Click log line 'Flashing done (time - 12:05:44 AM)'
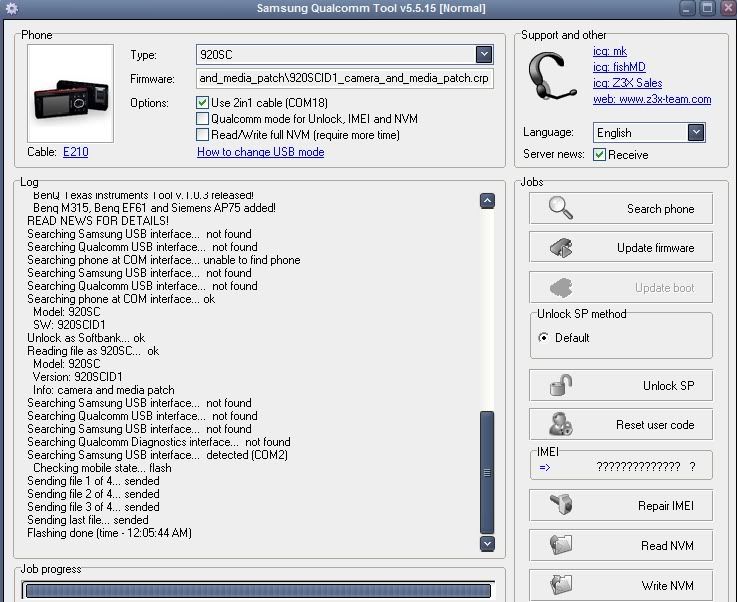This screenshot has height=602, width=737. tap(109, 533)
